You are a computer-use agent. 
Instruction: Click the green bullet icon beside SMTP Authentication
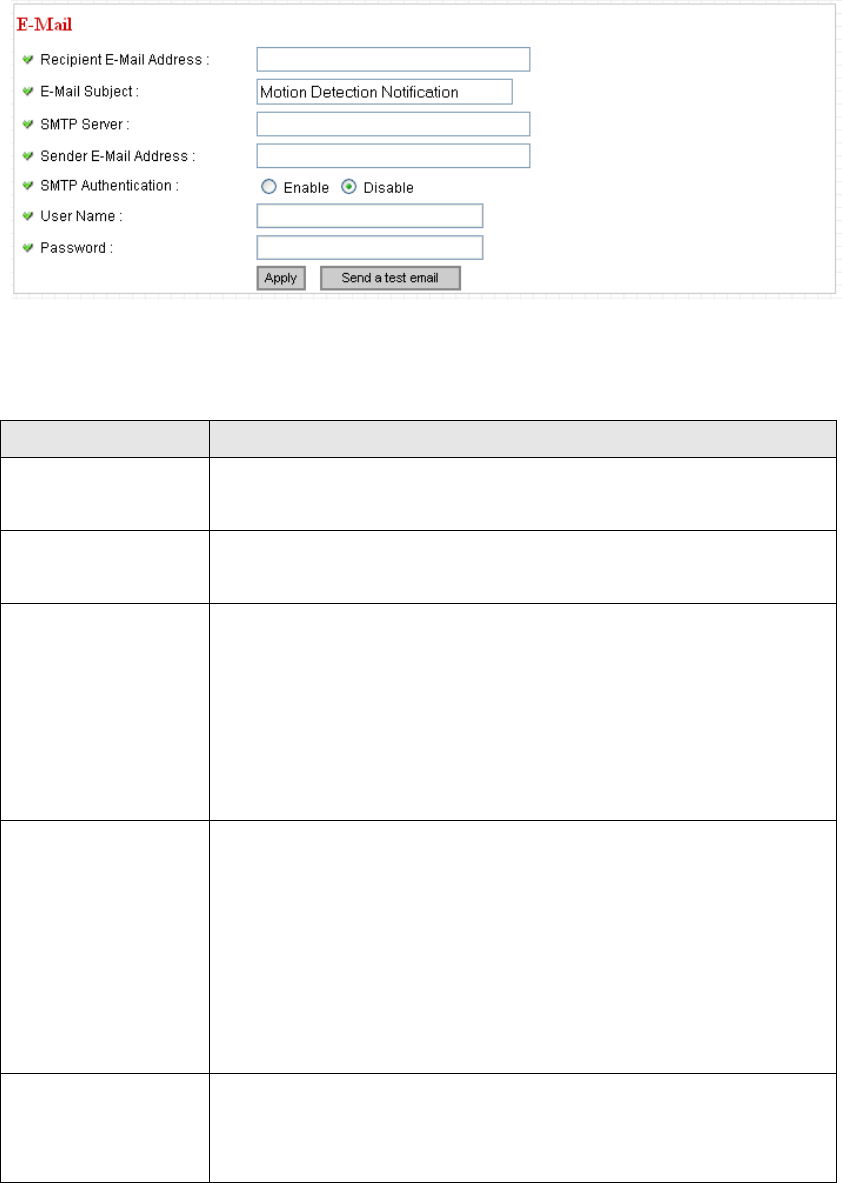(x=28, y=185)
